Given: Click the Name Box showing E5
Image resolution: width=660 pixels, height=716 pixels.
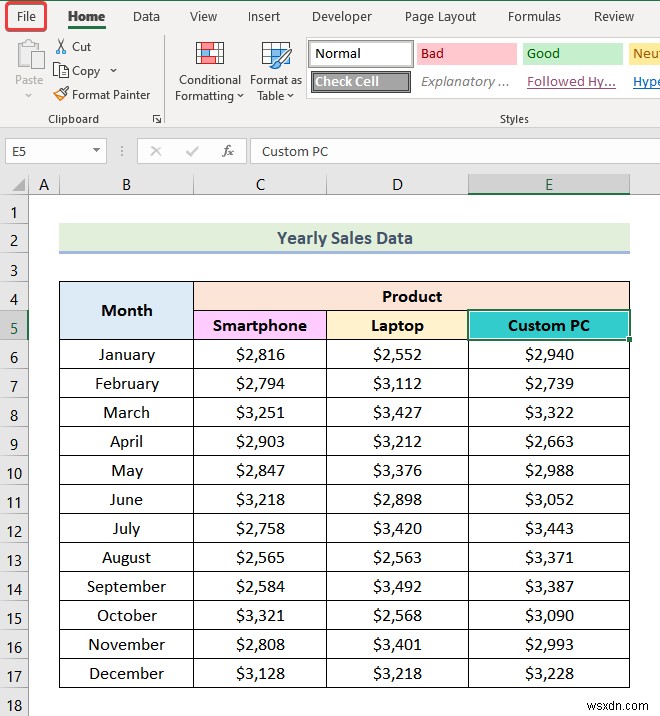Looking at the screenshot, I should [x=48, y=151].
